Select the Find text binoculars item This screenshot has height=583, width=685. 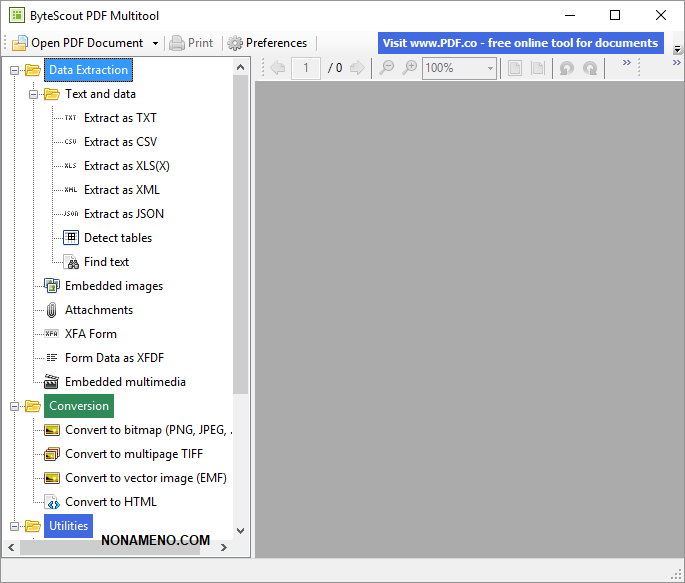point(106,262)
